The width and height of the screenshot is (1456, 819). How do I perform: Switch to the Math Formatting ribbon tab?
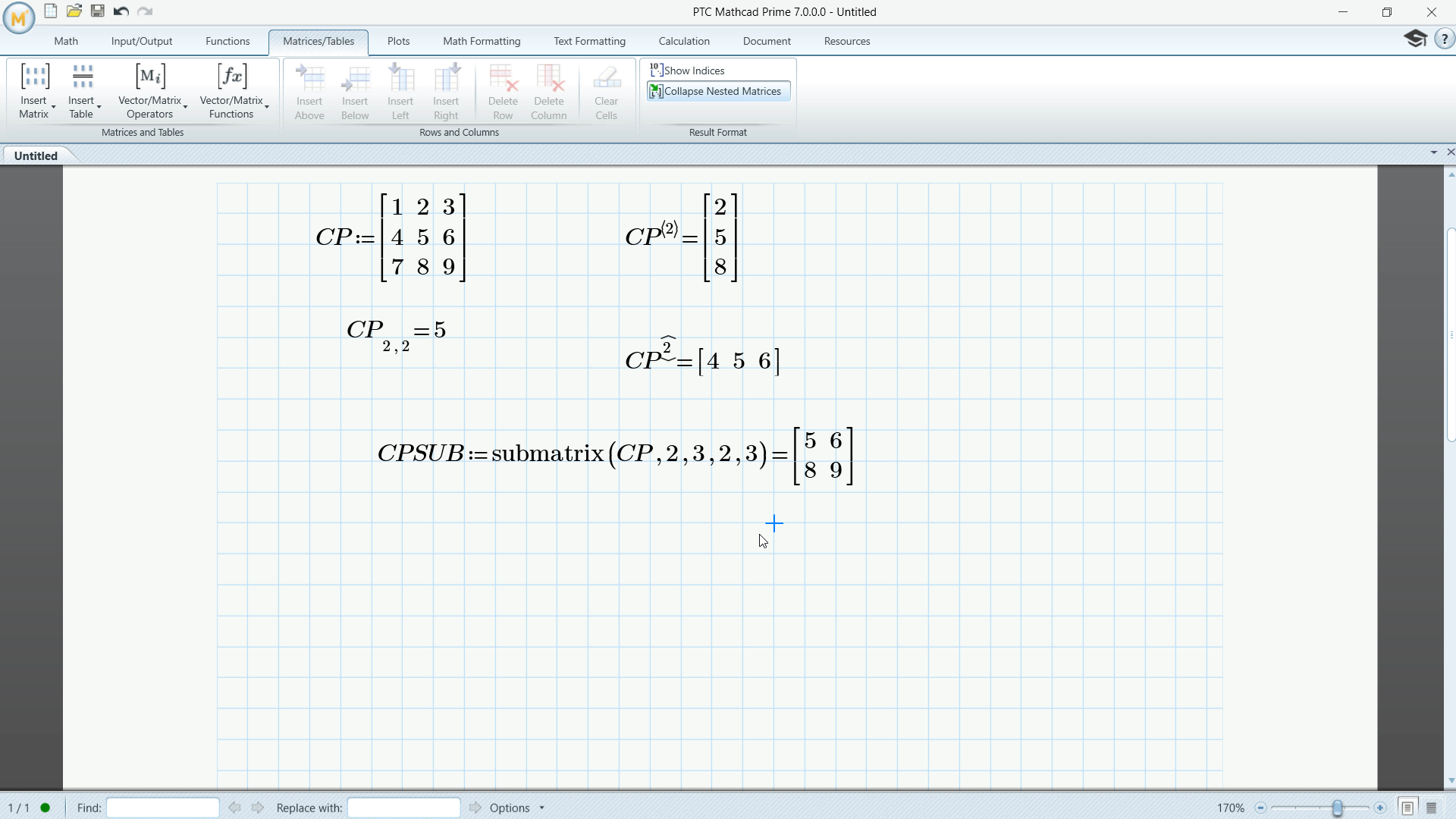point(482,41)
